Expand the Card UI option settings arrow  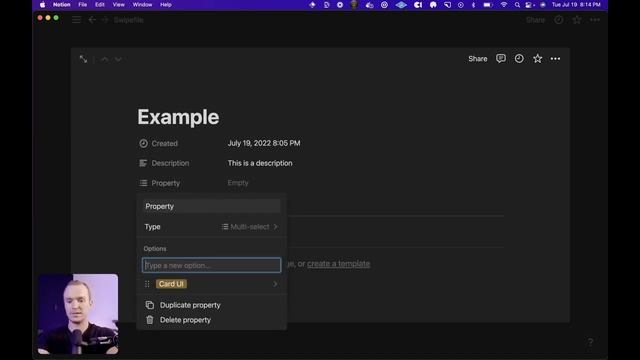275,284
